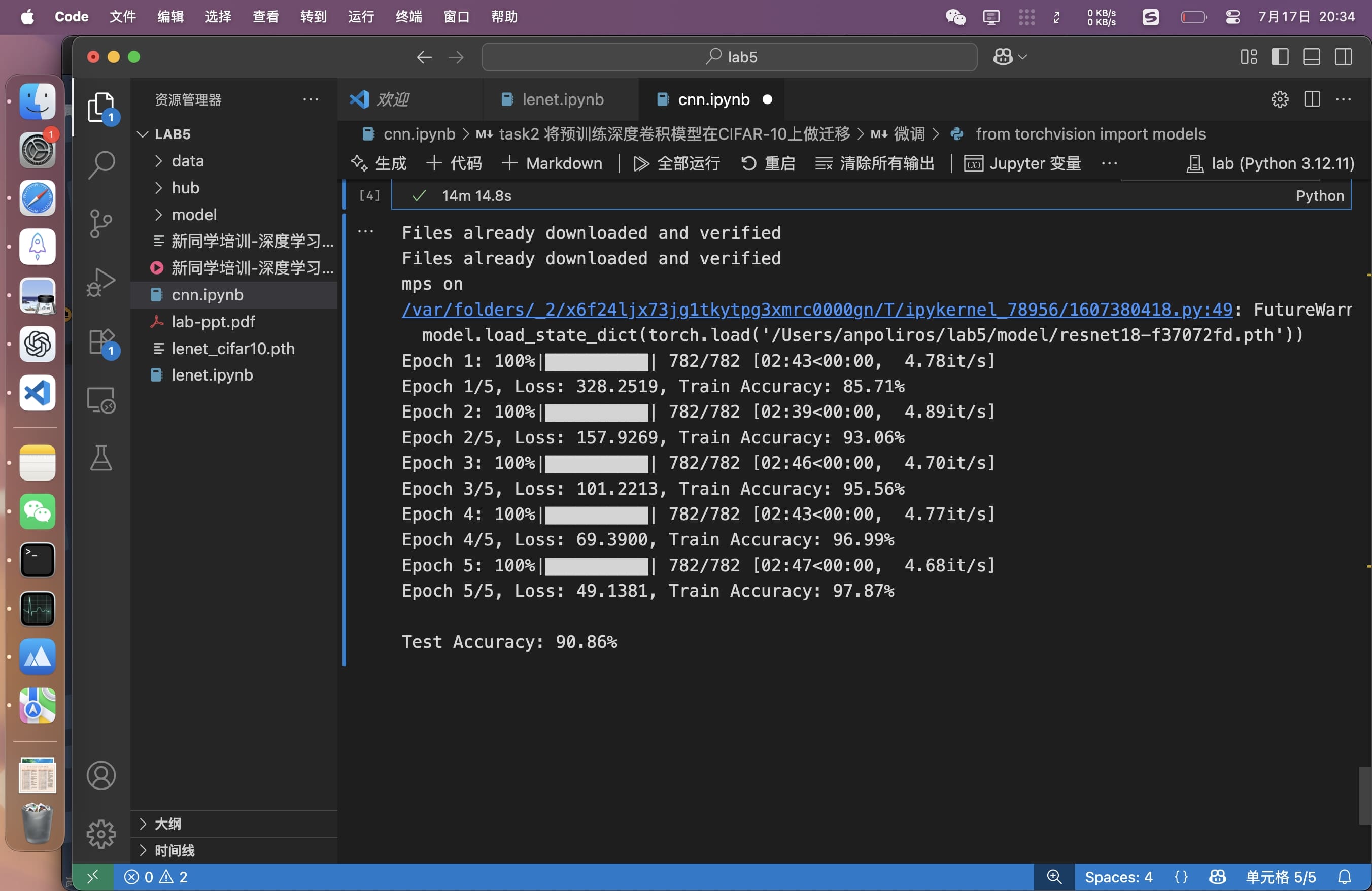
Task: Toggle the secondary side bar
Action: click(x=1343, y=57)
